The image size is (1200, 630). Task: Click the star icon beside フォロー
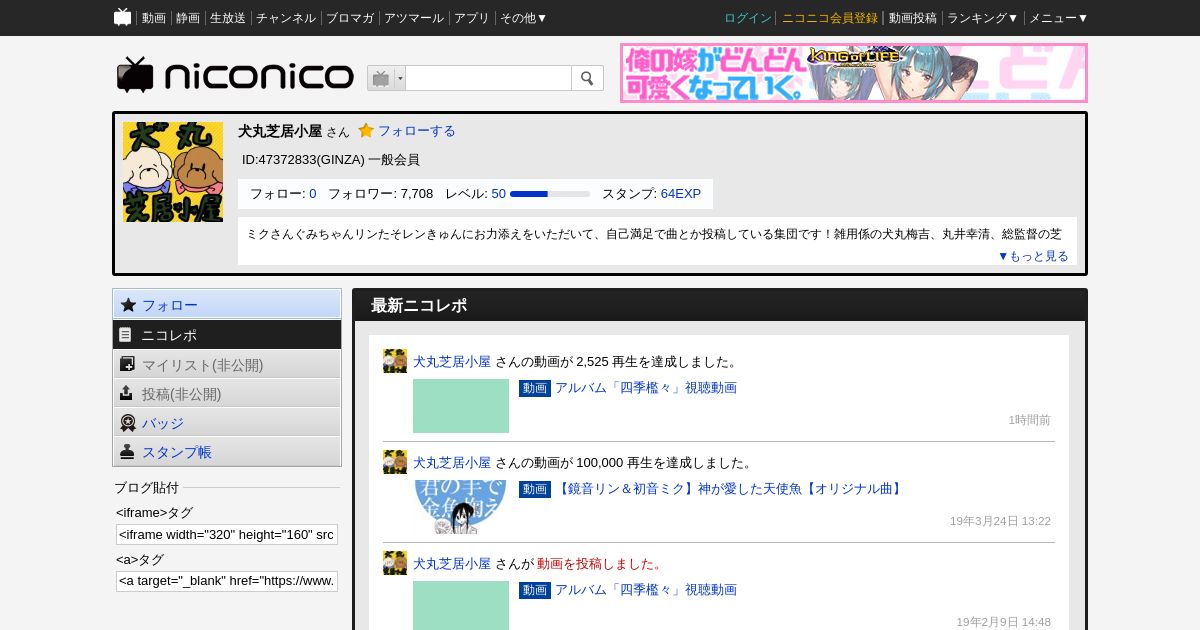[x=127, y=305]
